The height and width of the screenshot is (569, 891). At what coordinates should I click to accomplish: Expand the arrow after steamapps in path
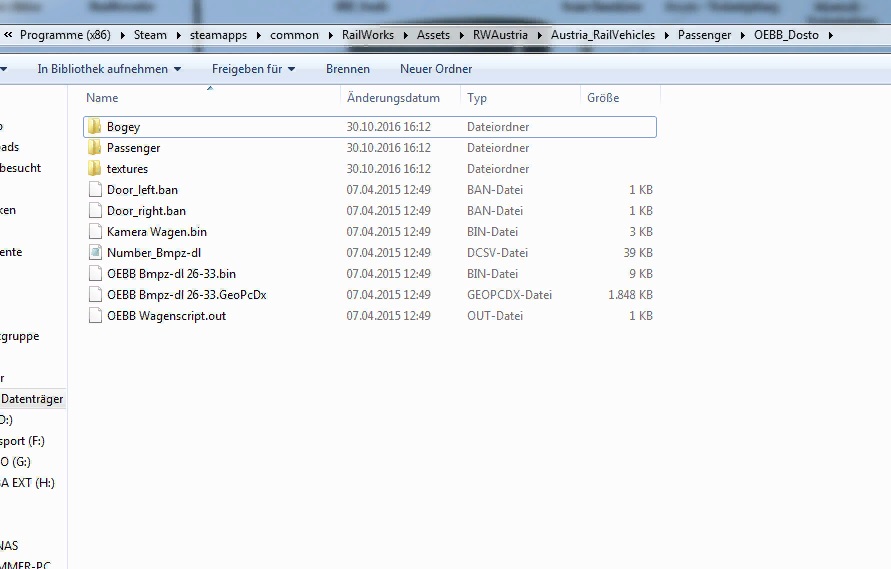[x=259, y=35]
